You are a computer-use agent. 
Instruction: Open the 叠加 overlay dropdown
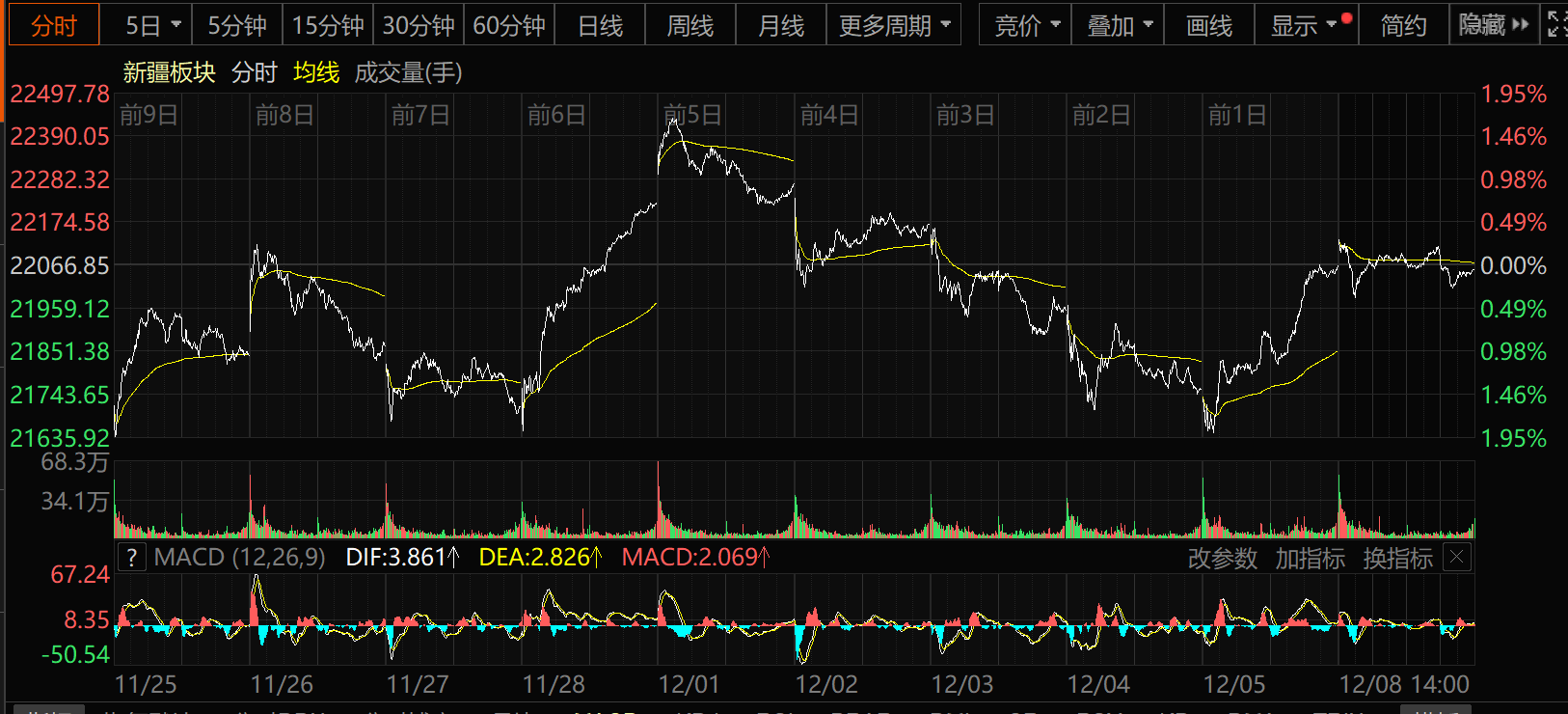coord(1119,25)
